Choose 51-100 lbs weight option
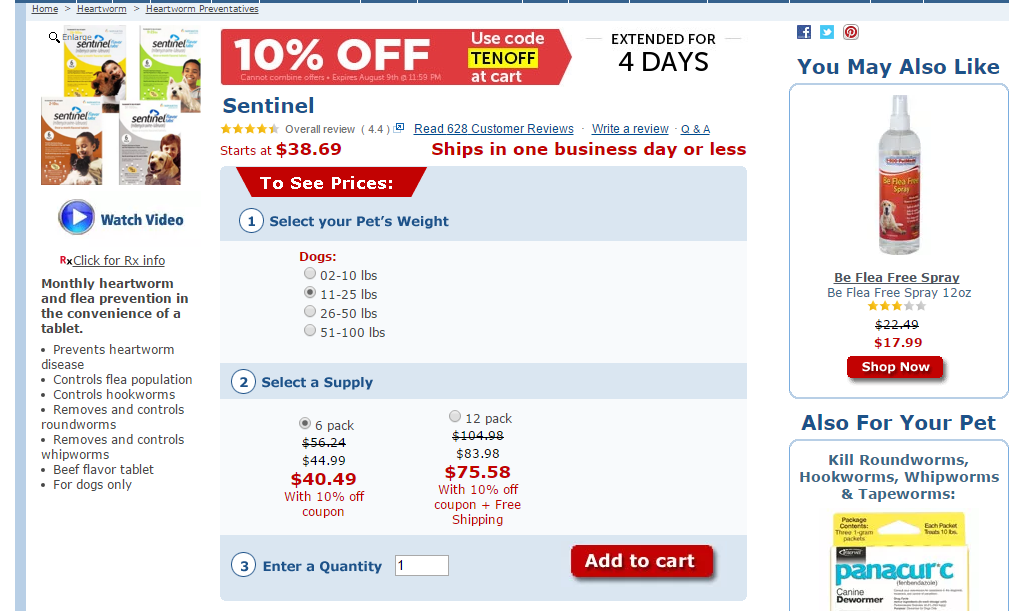Screen dimensions: 1021x611 click(x=310, y=331)
